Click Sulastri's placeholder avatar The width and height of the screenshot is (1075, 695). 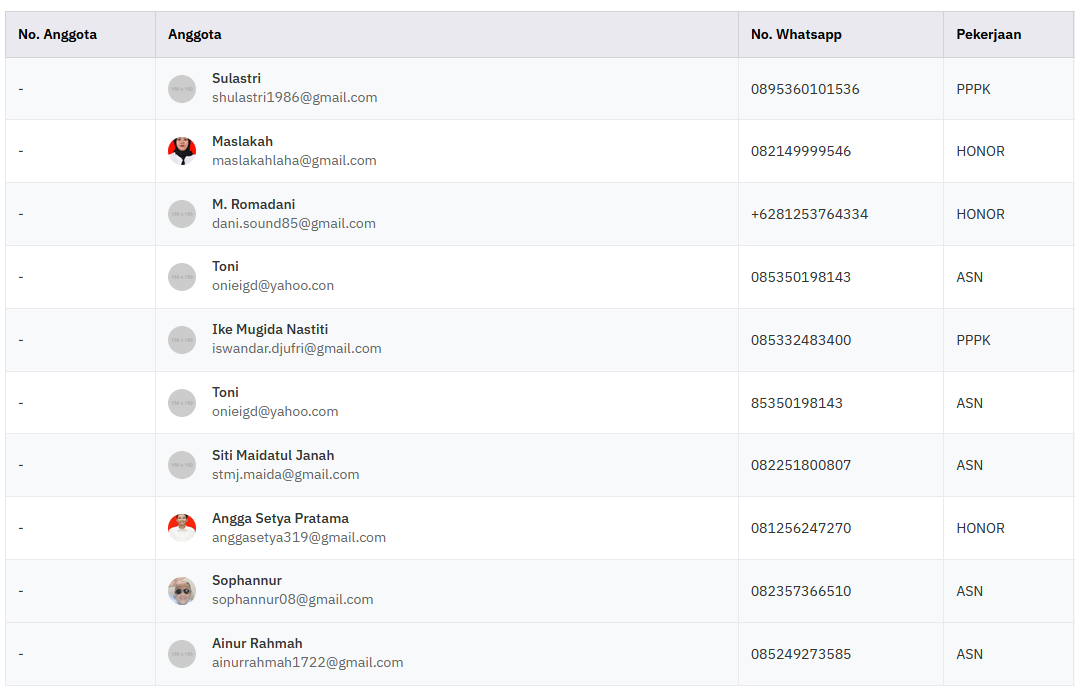tap(182, 89)
